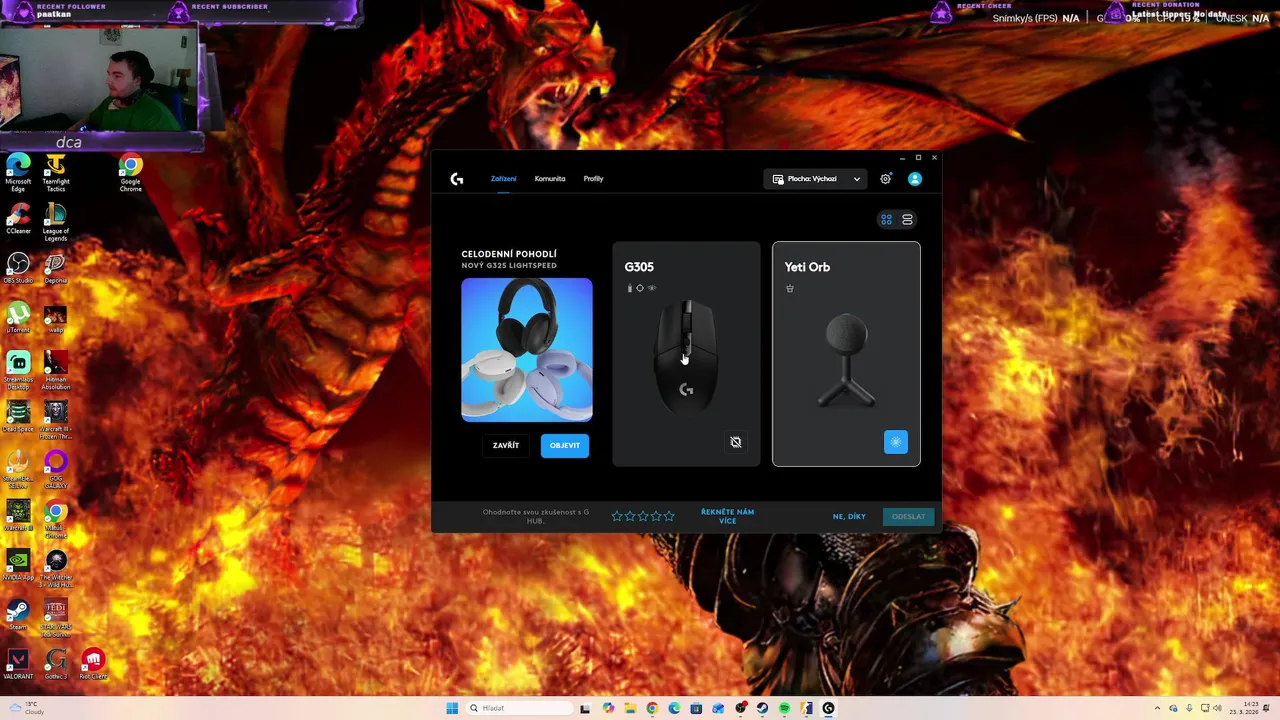Select the VALORANT desktop icon
The width and height of the screenshot is (1280, 720).
[x=18, y=664]
